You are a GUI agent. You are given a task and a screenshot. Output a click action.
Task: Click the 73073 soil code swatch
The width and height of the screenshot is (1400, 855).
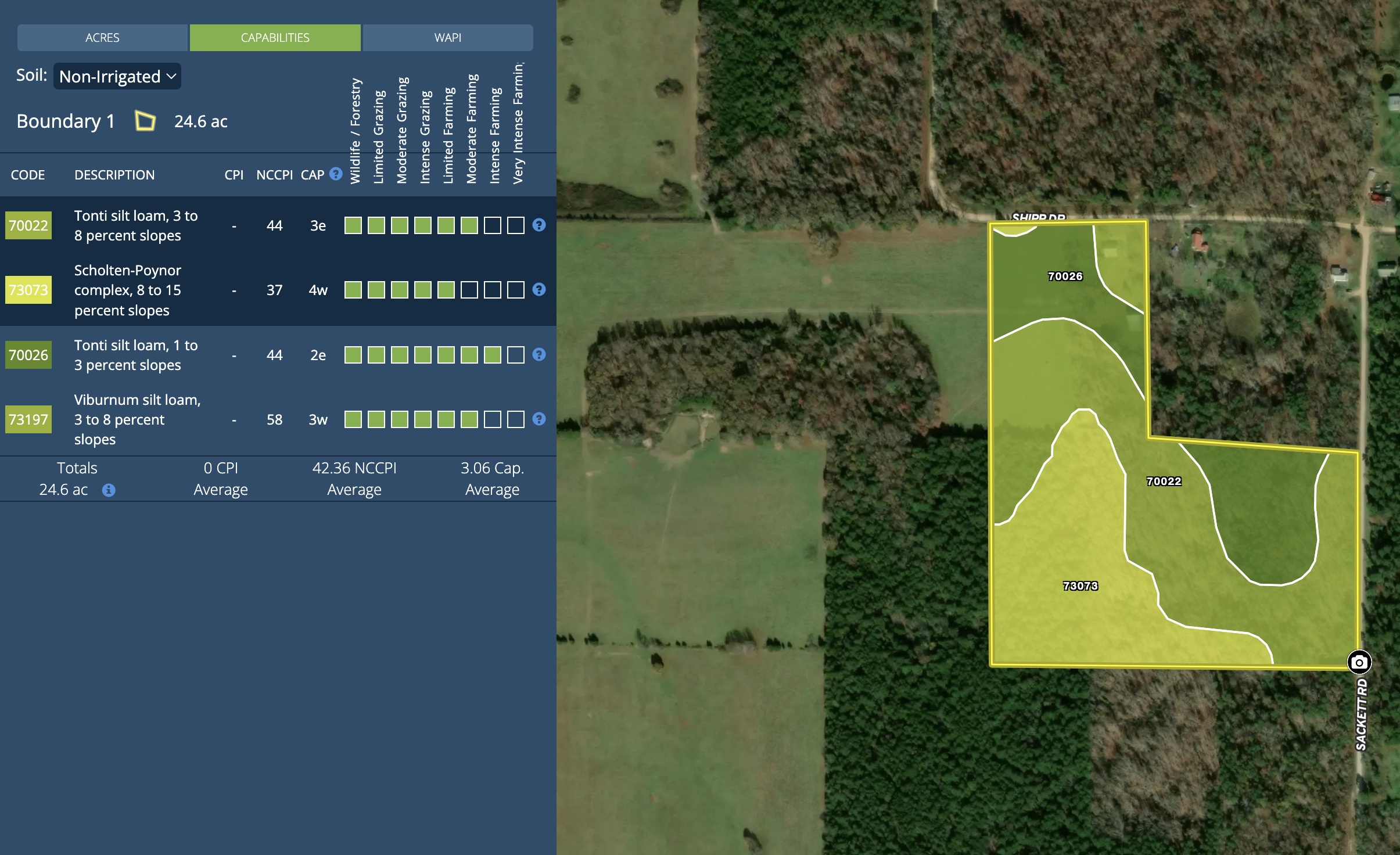[x=28, y=290]
